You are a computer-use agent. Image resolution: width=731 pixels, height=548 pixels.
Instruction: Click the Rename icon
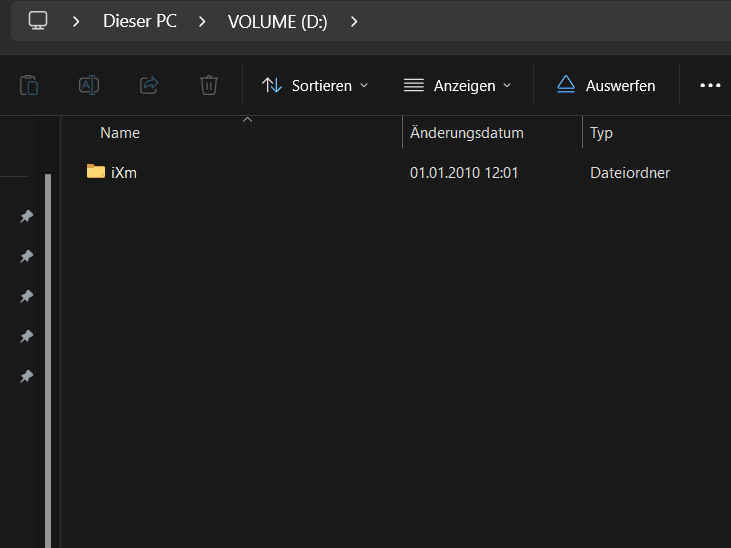89,85
